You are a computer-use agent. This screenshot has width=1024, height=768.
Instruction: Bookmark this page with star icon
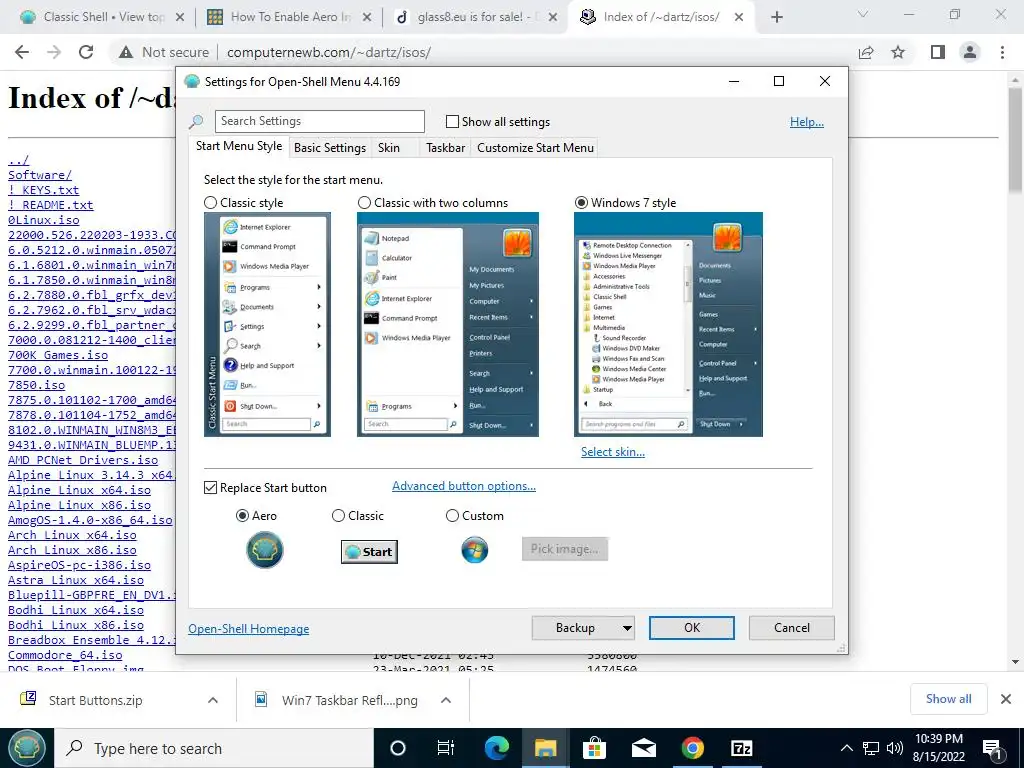[899, 52]
